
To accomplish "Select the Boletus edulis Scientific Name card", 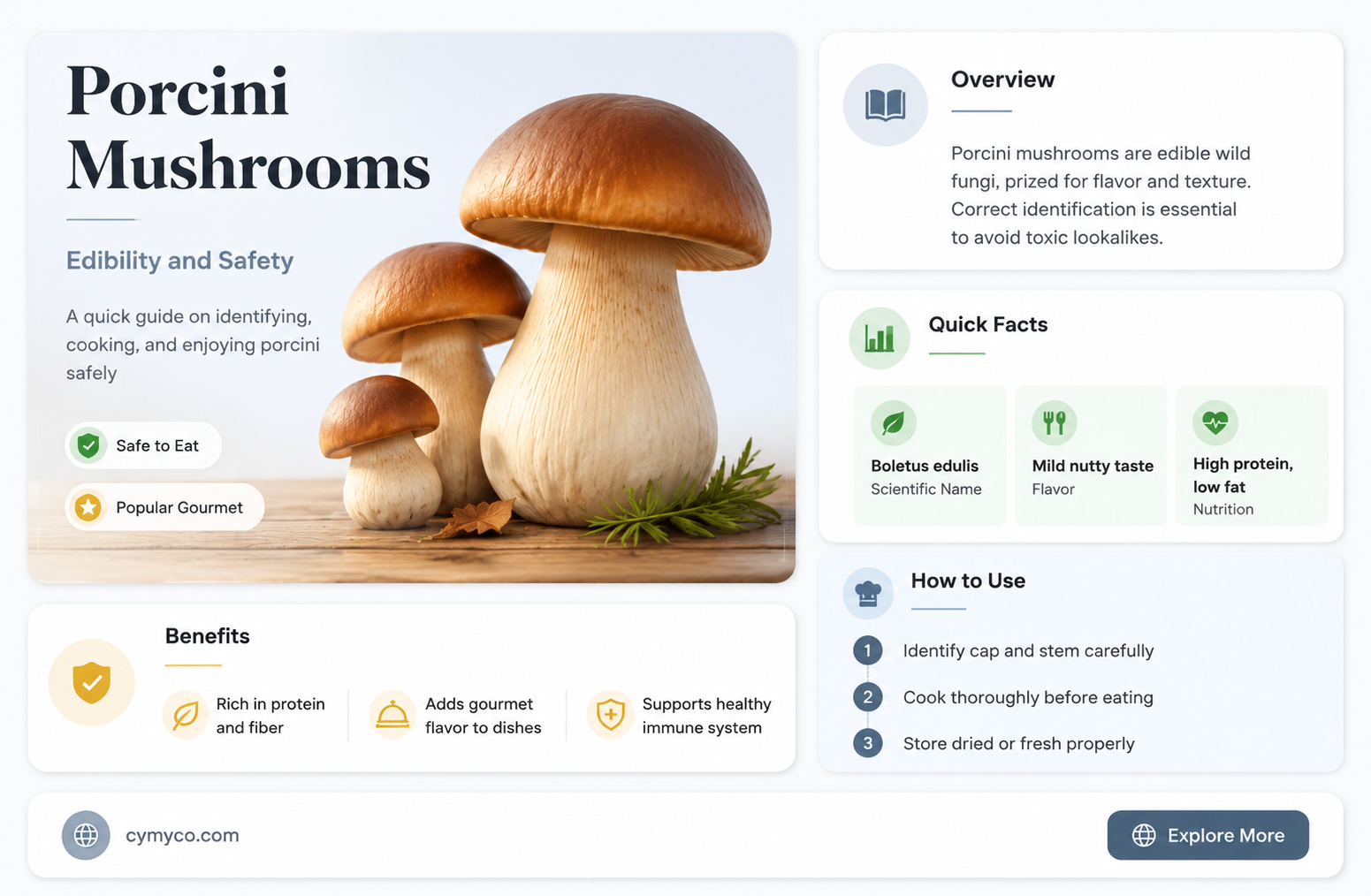I will pyautogui.click(x=930, y=456).
